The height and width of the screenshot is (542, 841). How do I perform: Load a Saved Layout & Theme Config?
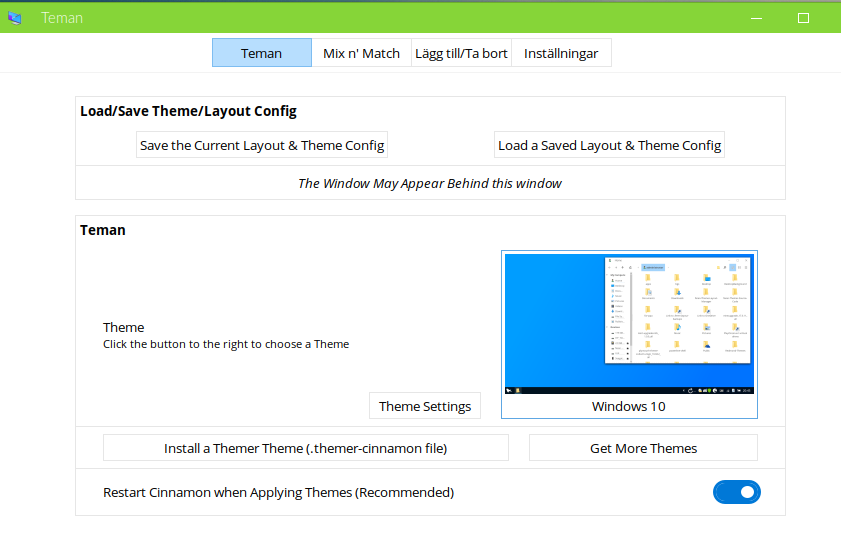609,145
